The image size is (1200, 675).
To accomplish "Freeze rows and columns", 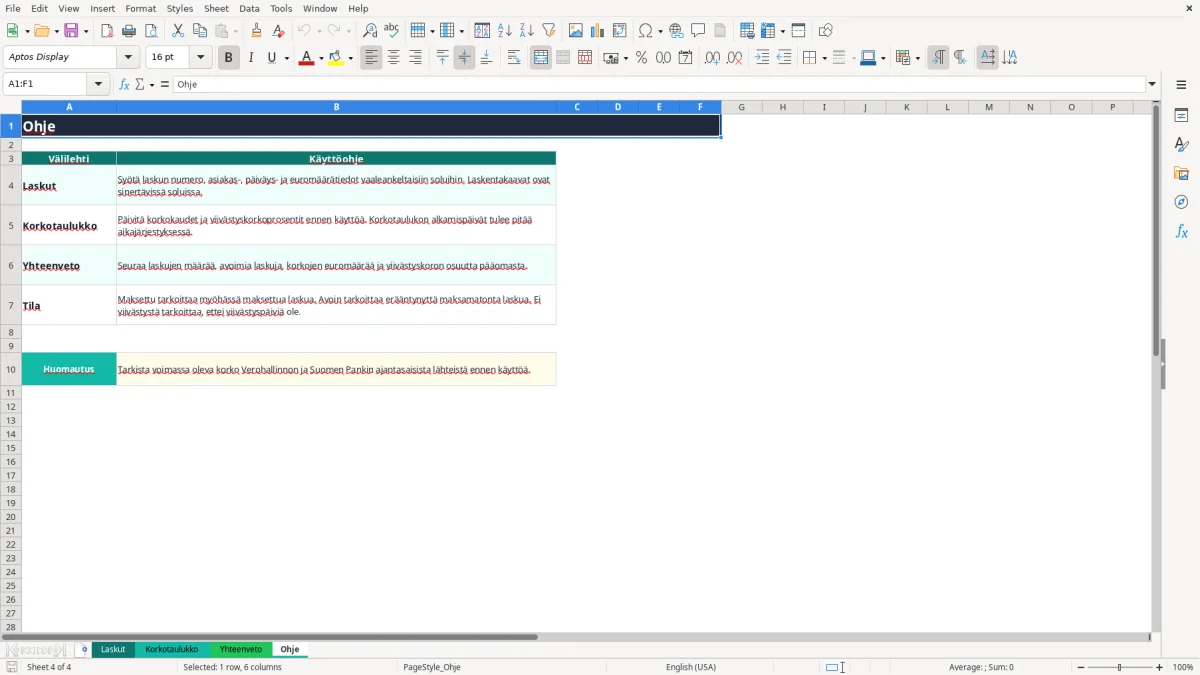I will click(769, 31).
